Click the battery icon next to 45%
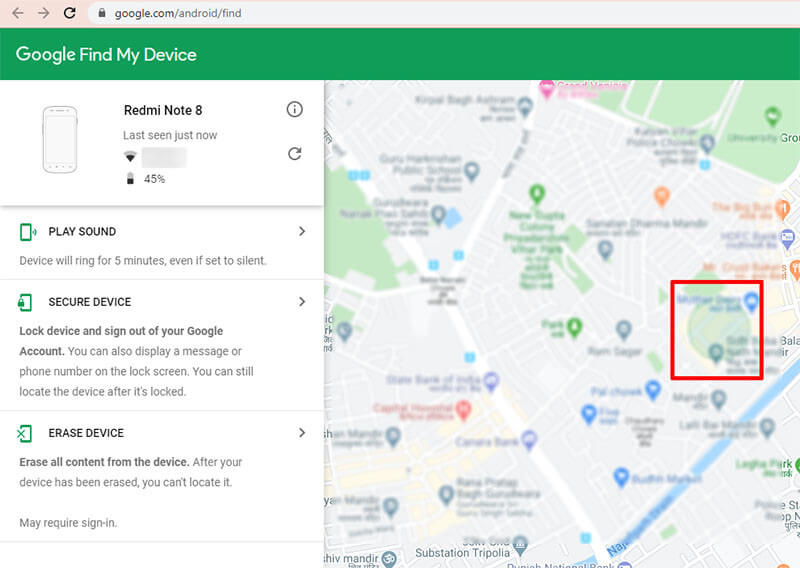This screenshot has height=568, width=800. pos(130,179)
